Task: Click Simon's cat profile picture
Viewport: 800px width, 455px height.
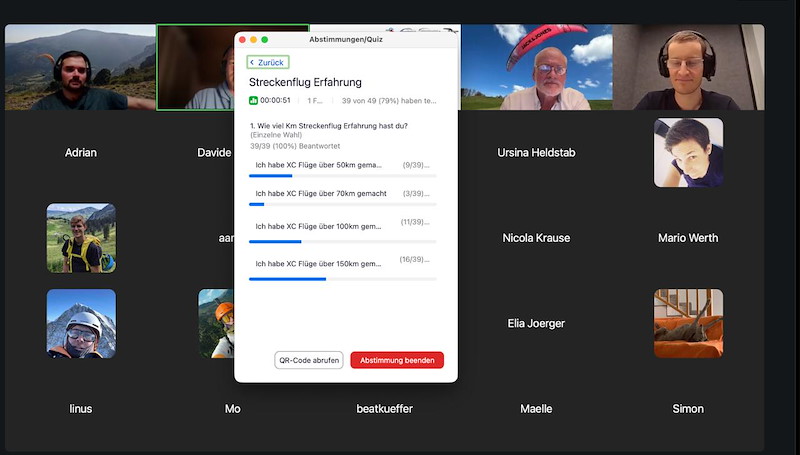Action: (x=688, y=323)
